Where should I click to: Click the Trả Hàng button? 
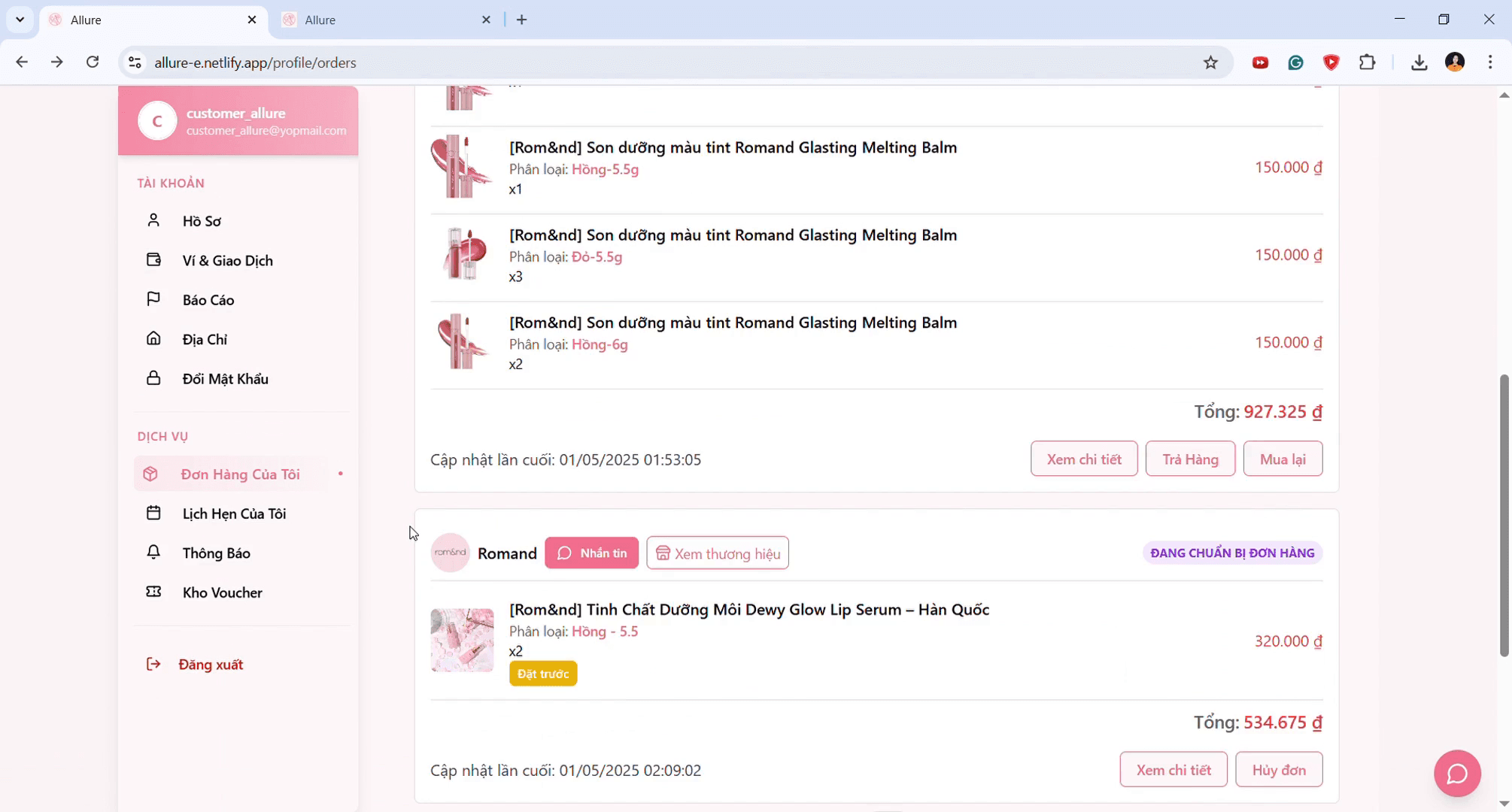coord(1189,459)
